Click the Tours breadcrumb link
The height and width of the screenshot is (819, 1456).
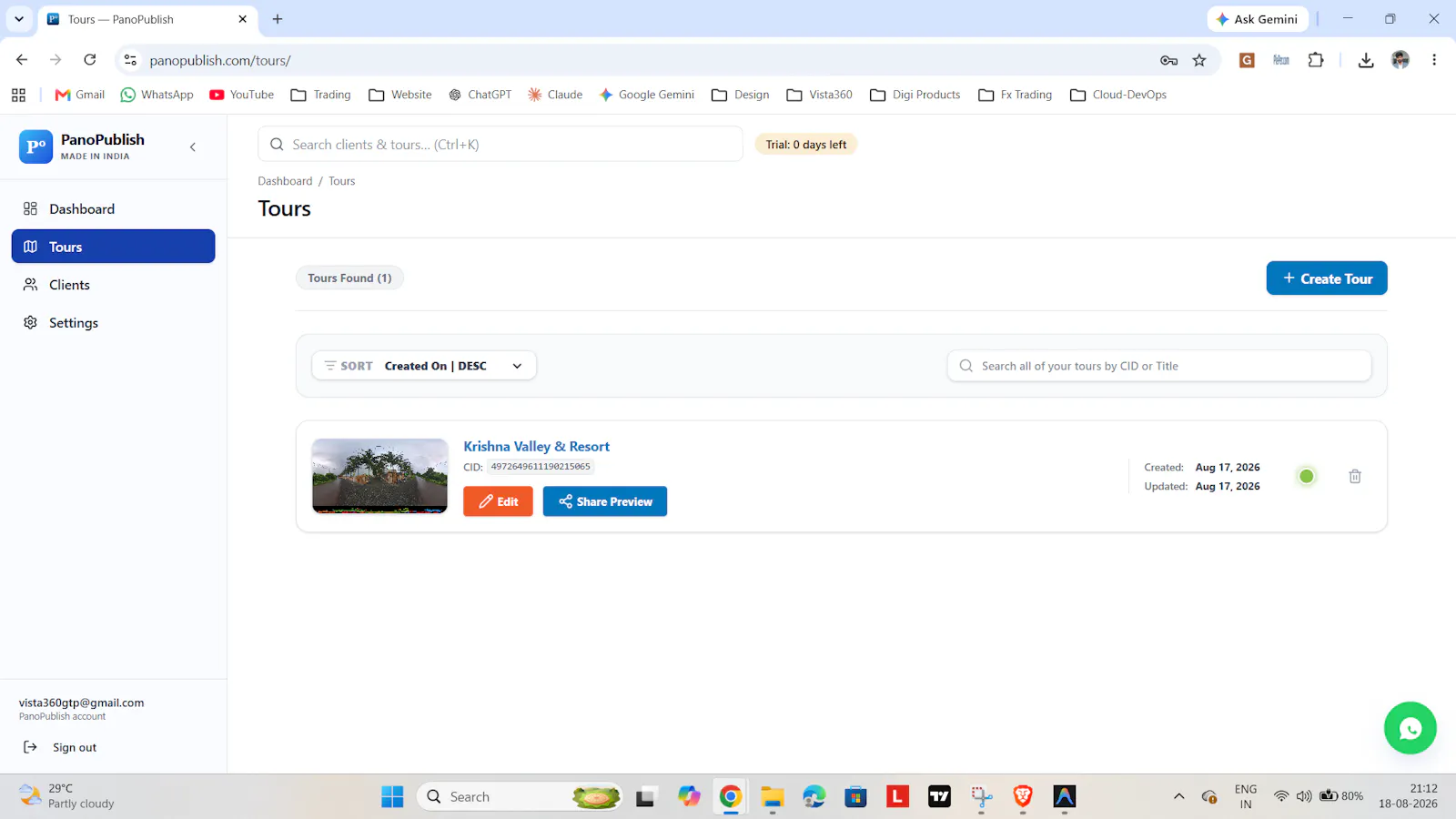coord(342,181)
